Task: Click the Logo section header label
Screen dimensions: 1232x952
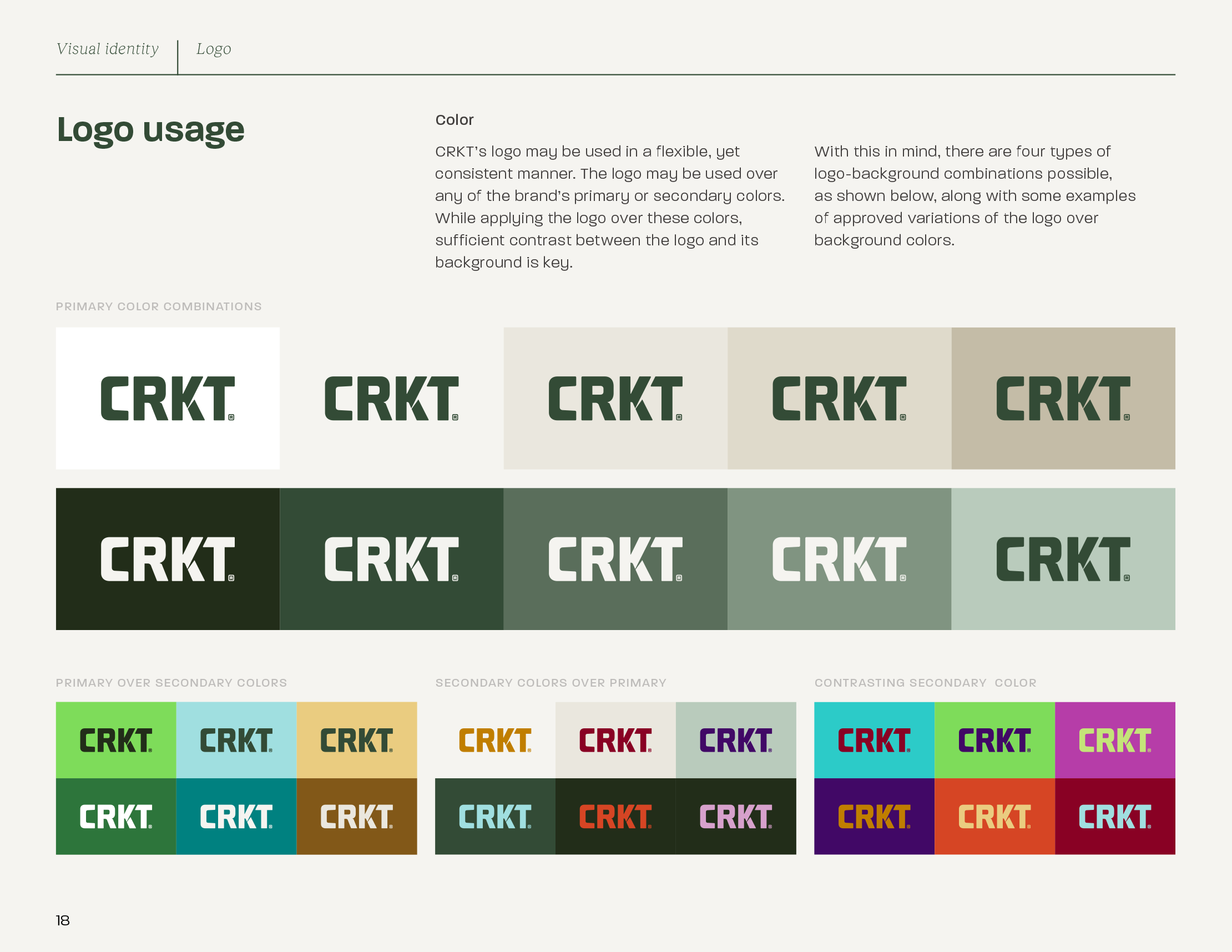Action: click(x=213, y=49)
